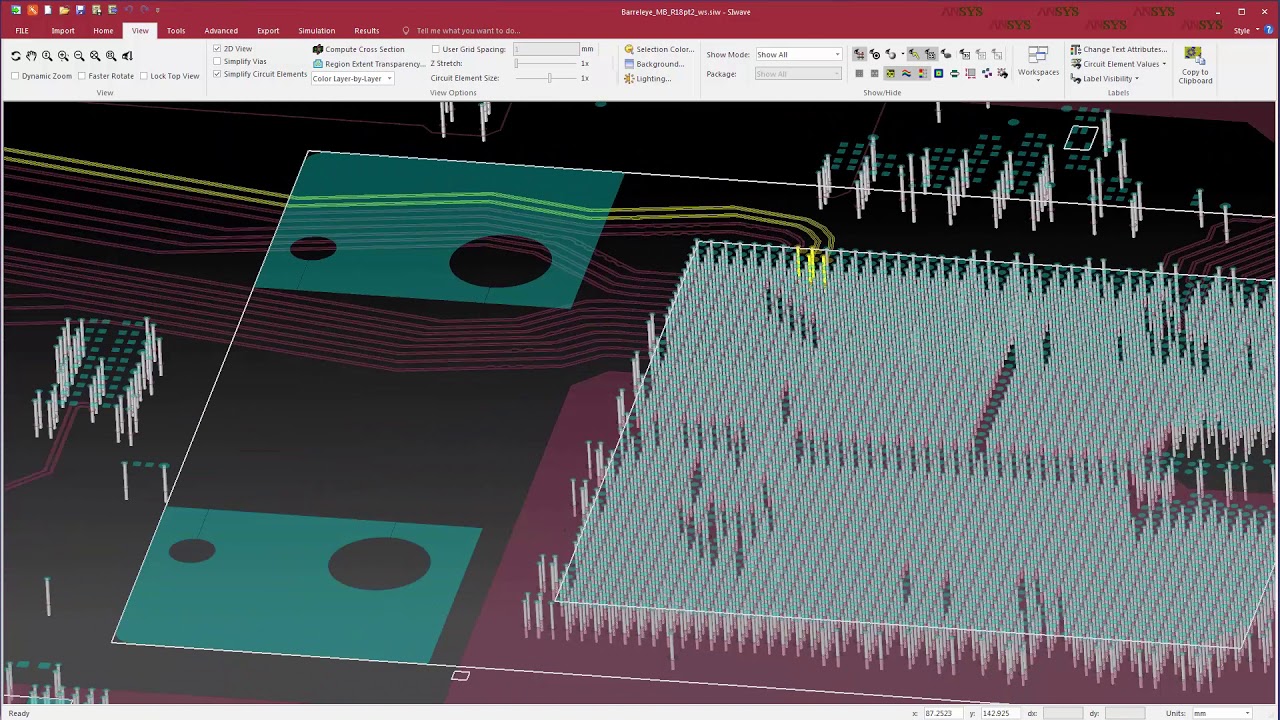Open the Color Layer-by-Layer dropdown
The image size is (1280, 720).
click(x=352, y=78)
